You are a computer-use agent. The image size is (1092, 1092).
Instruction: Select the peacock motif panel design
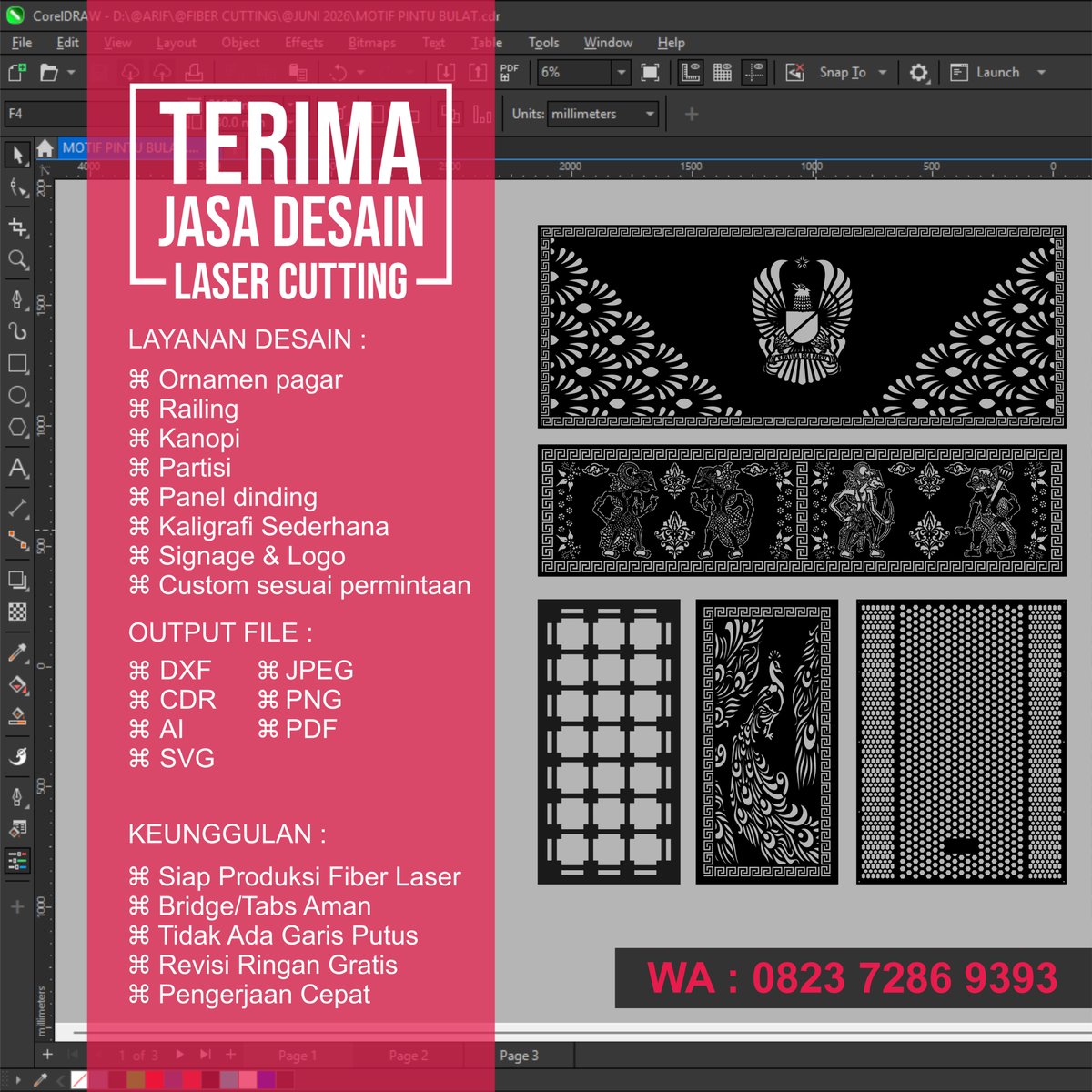(x=767, y=742)
